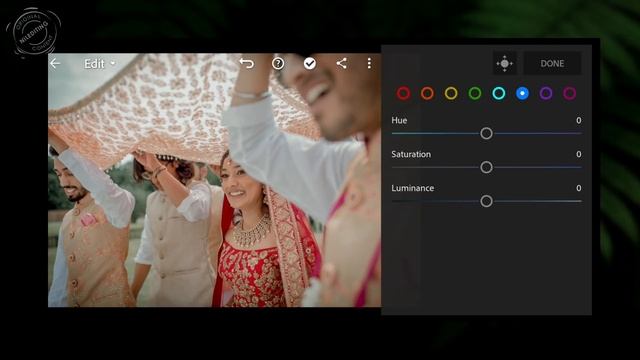The width and height of the screenshot is (640, 360).
Task: Open the help question mark icon
Action: (x=278, y=63)
